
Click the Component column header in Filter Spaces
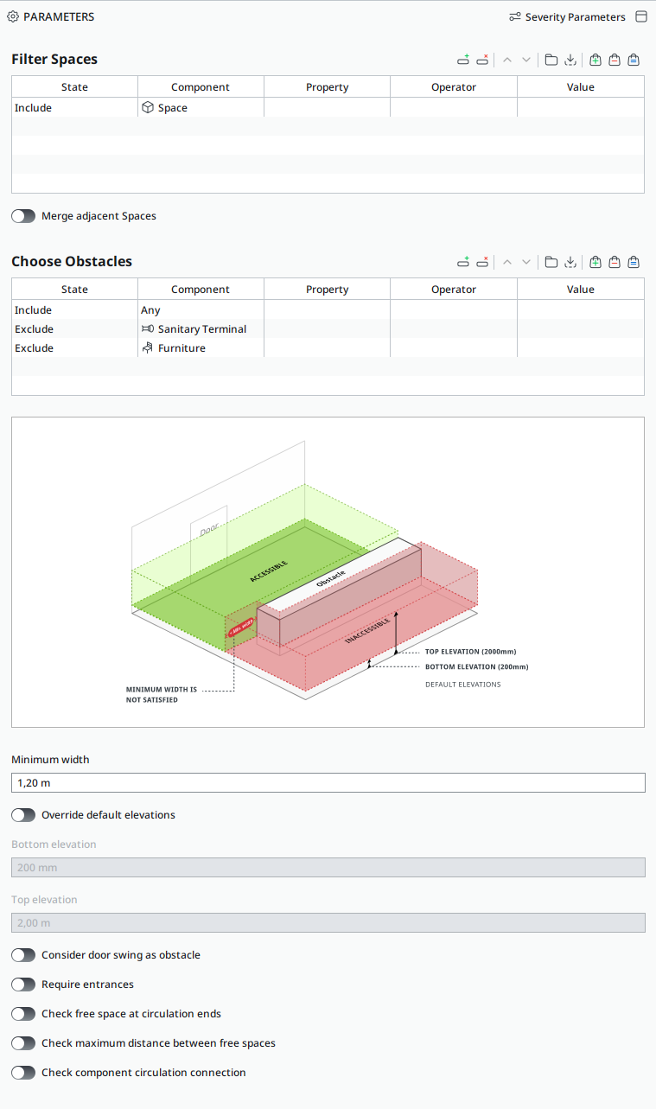(200, 87)
